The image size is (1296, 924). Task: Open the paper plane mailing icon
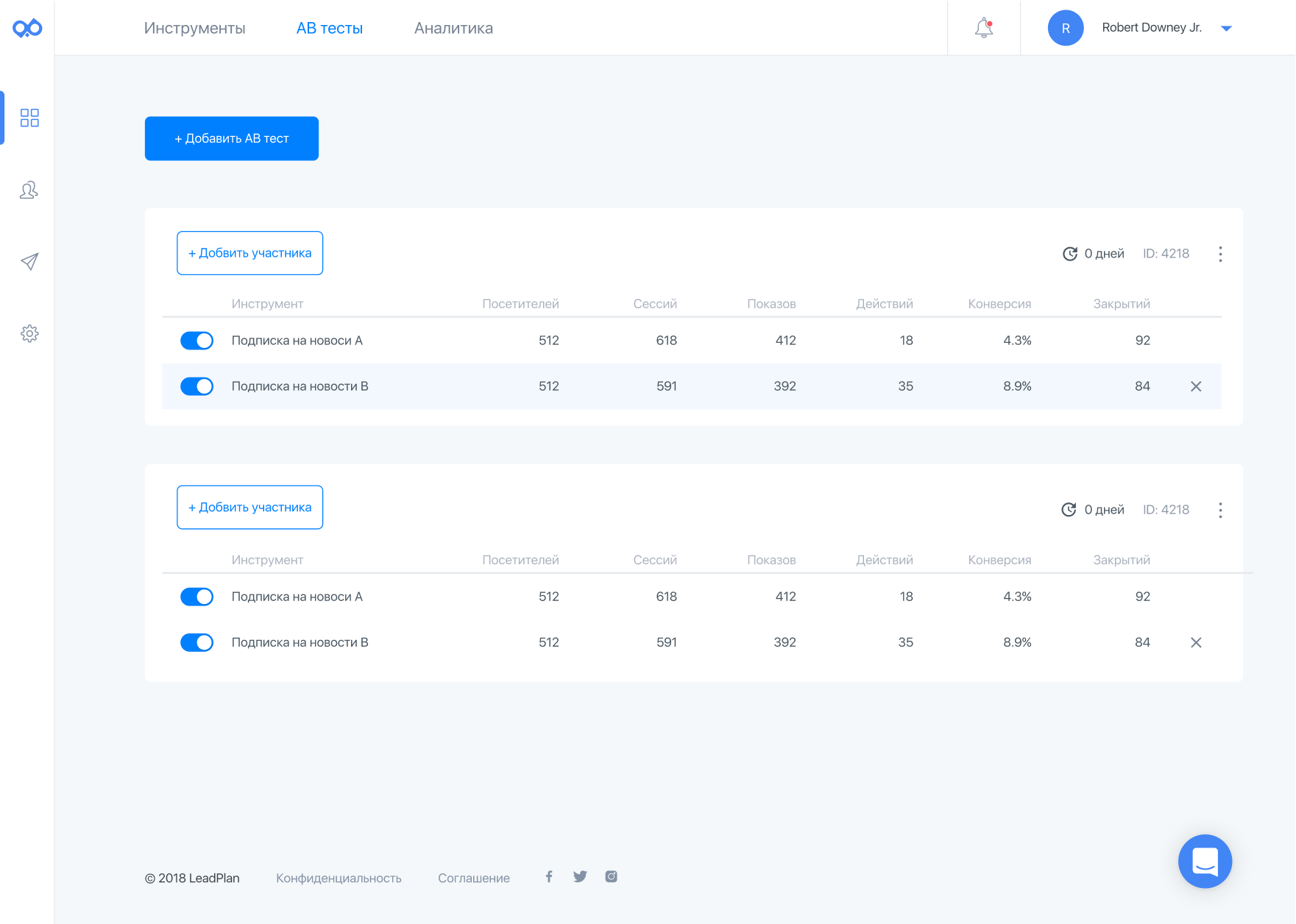[29, 261]
